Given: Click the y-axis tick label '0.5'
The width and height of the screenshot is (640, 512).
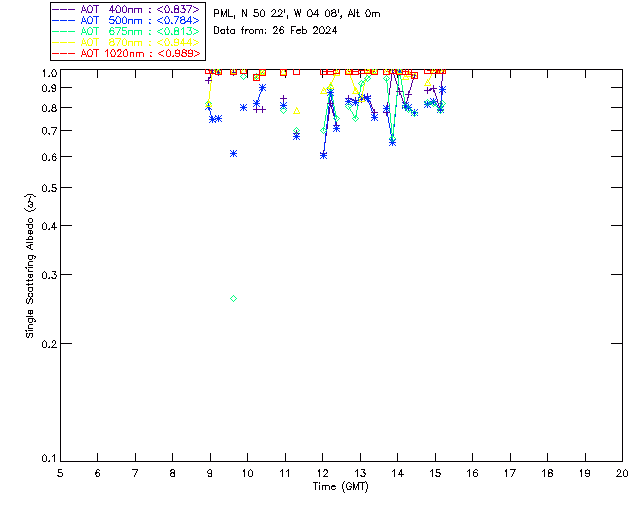Looking at the screenshot, I should click(x=49, y=188).
